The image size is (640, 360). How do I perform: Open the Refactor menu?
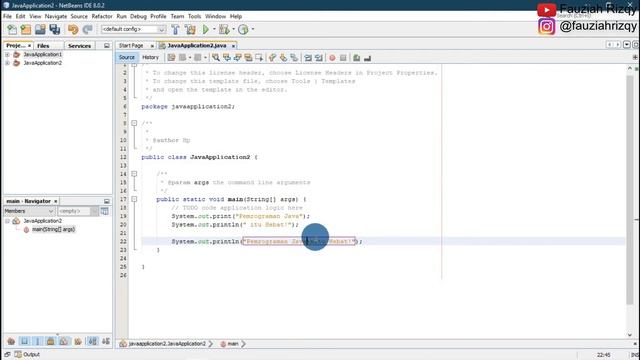[x=102, y=16]
